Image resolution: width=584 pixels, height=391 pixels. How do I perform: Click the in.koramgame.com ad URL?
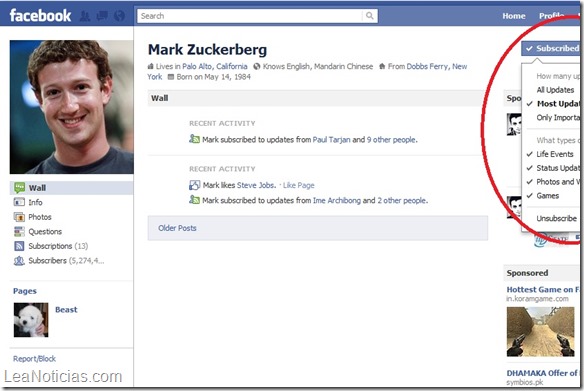(537, 299)
